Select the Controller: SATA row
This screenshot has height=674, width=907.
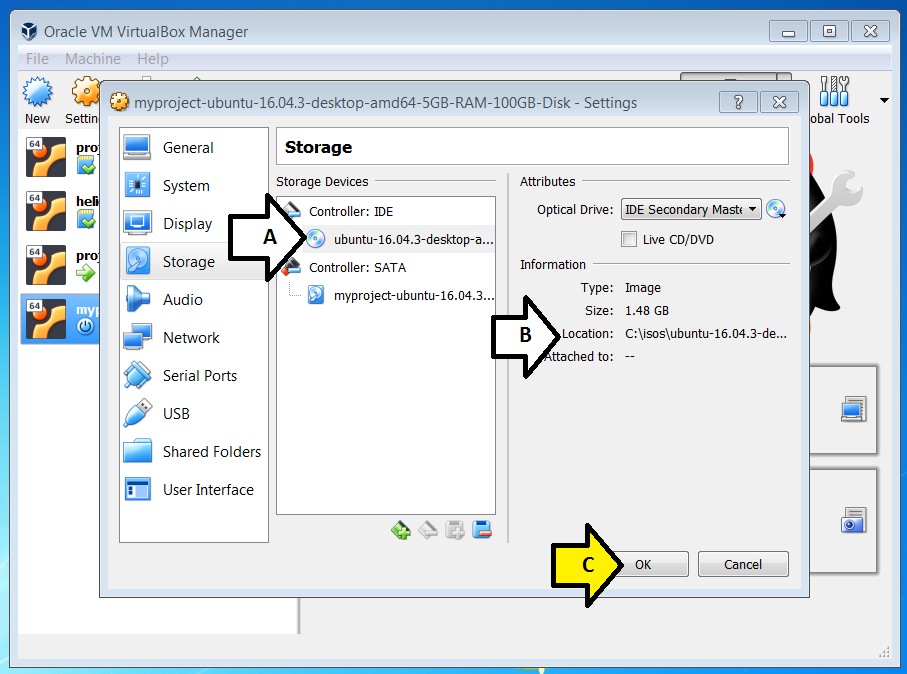pos(386,267)
